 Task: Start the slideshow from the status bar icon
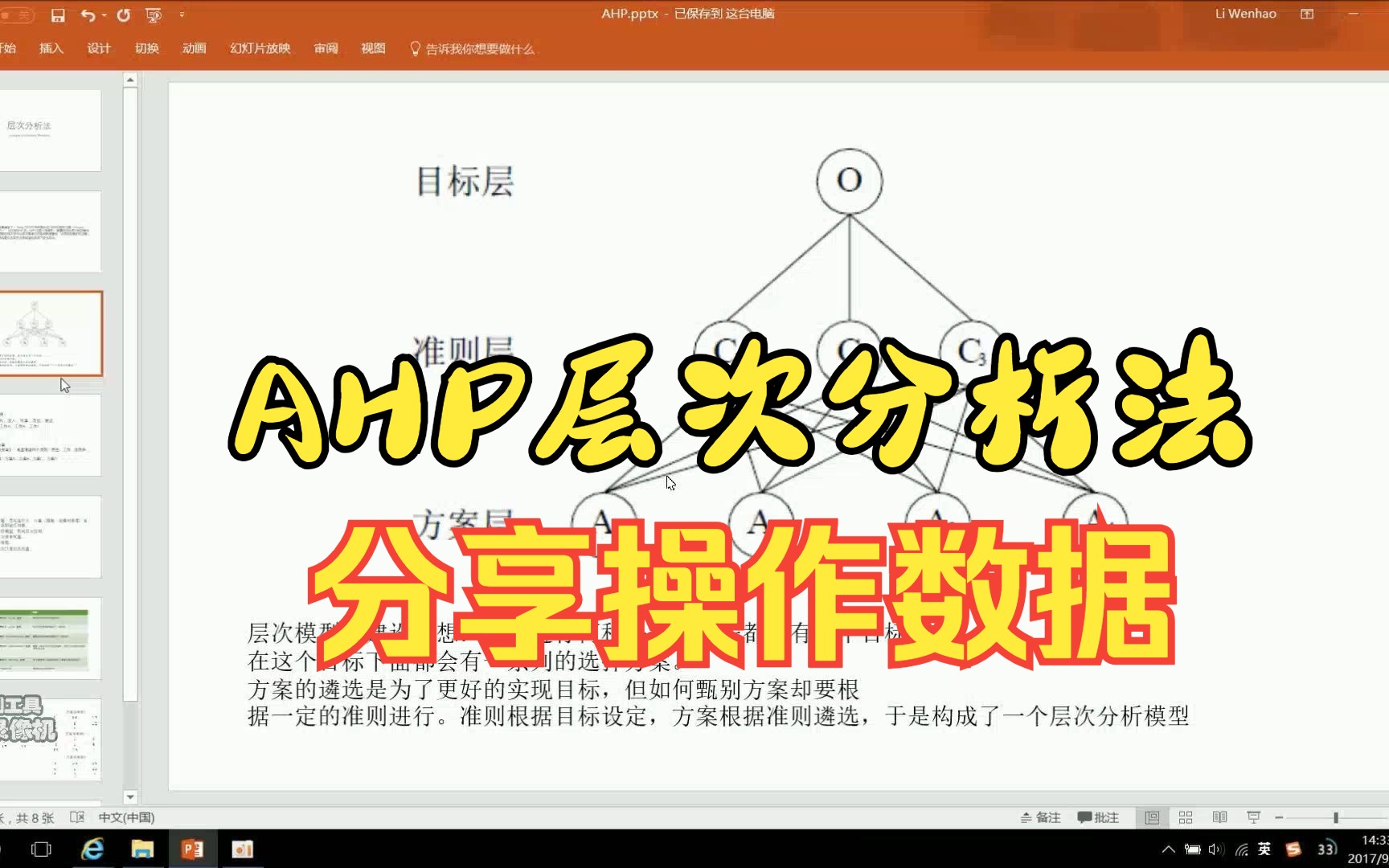[1254, 817]
